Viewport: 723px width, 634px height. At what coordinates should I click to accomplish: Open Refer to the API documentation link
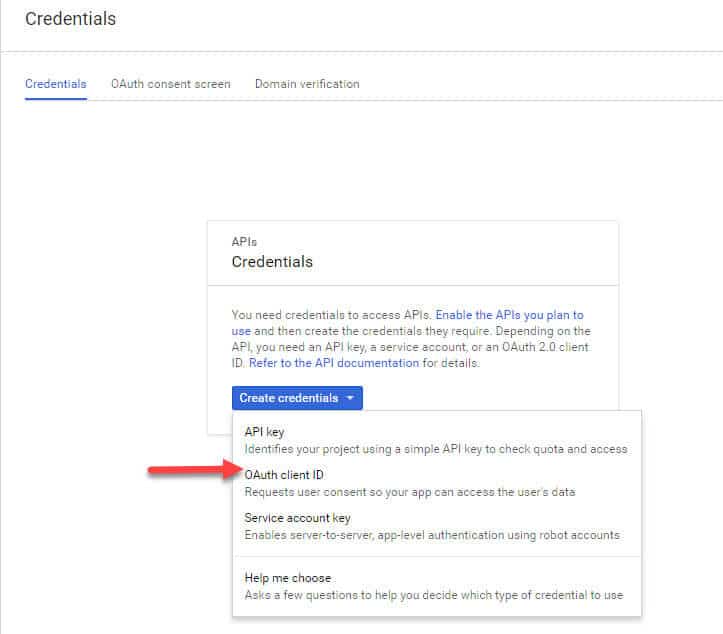(334, 363)
